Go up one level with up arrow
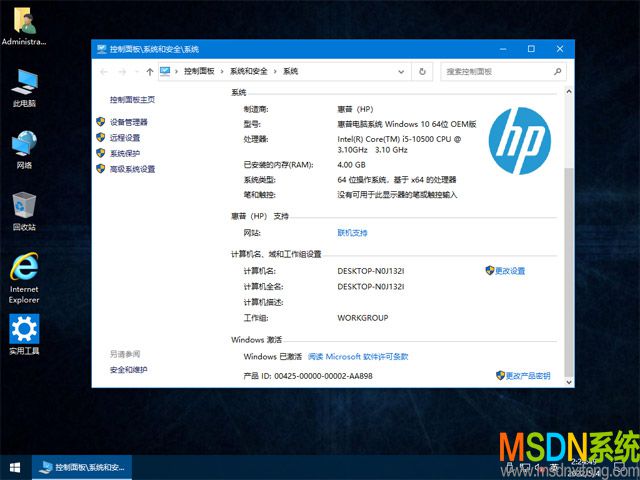Viewport: 640px width, 480px height. click(x=150, y=72)
